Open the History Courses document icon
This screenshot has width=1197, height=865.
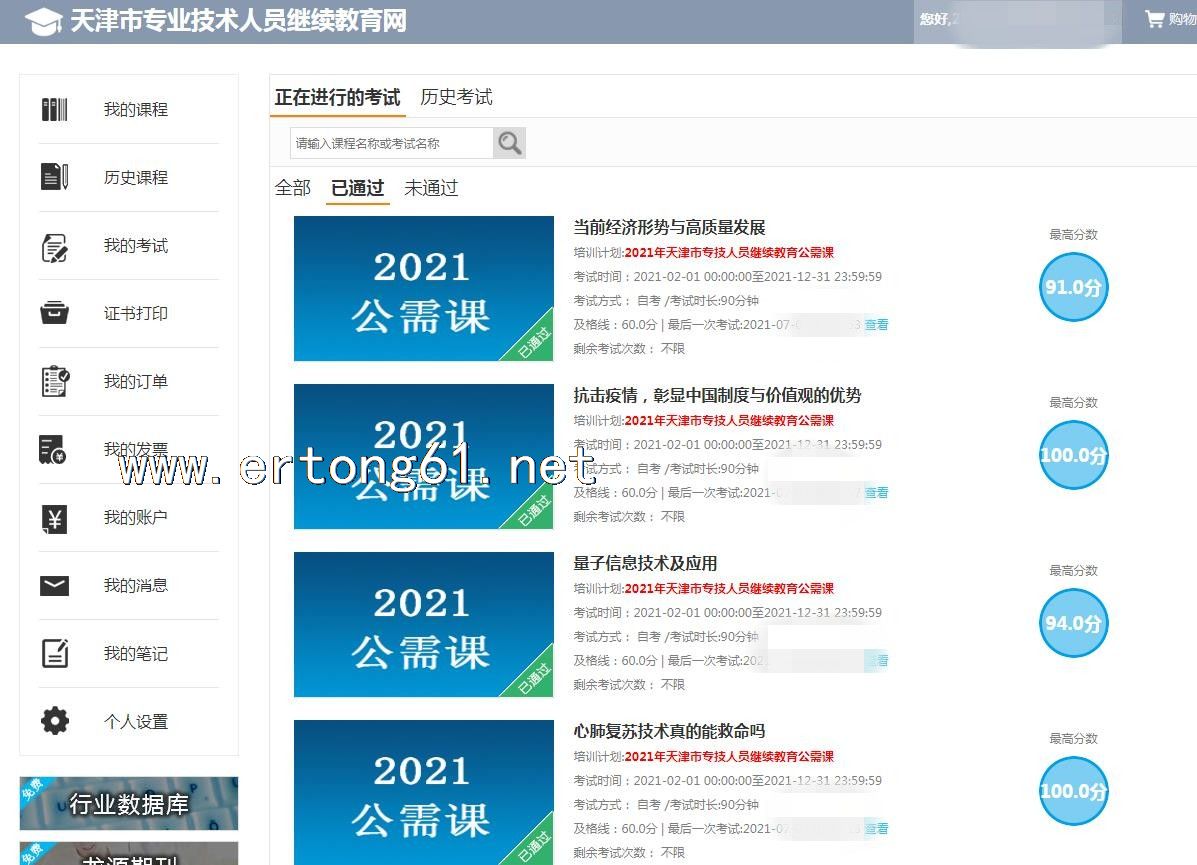(55, 178)
